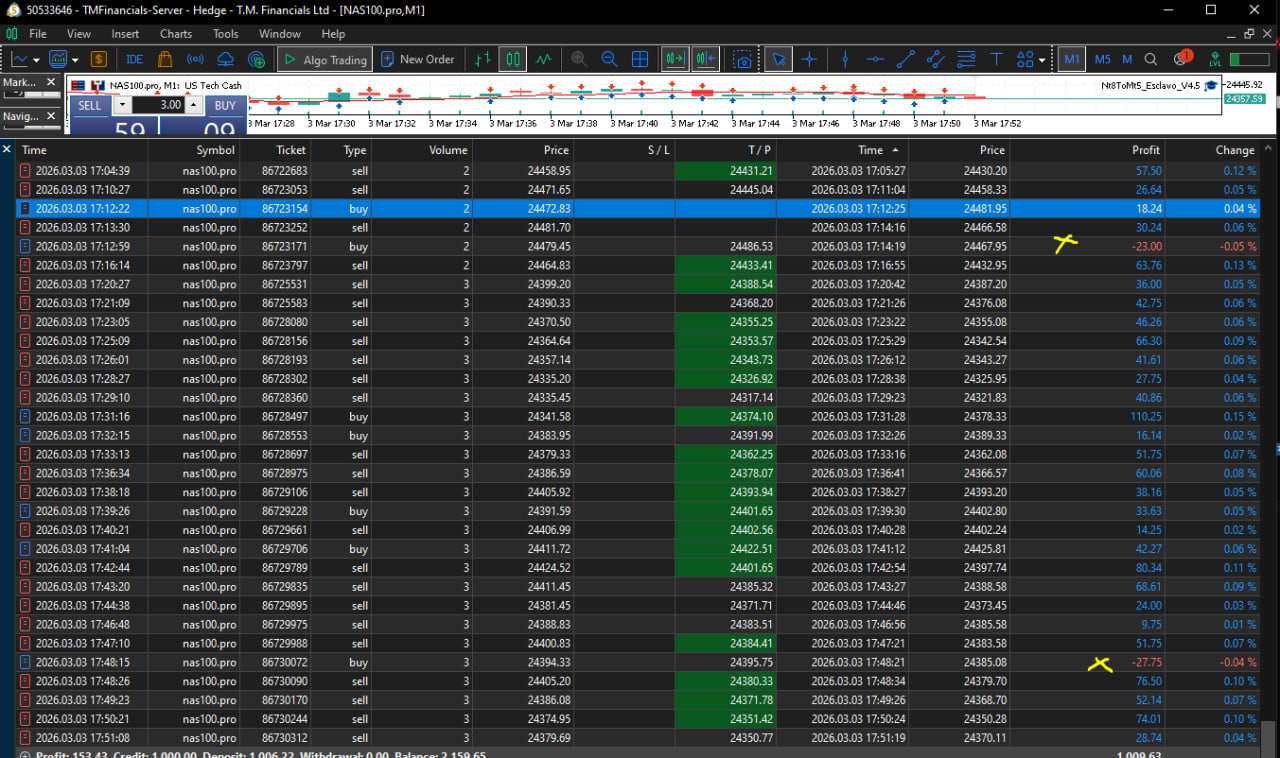This screenshot has height=758, width=1280.
Task: Open the trading signals icon
Action: coord(196,59)
